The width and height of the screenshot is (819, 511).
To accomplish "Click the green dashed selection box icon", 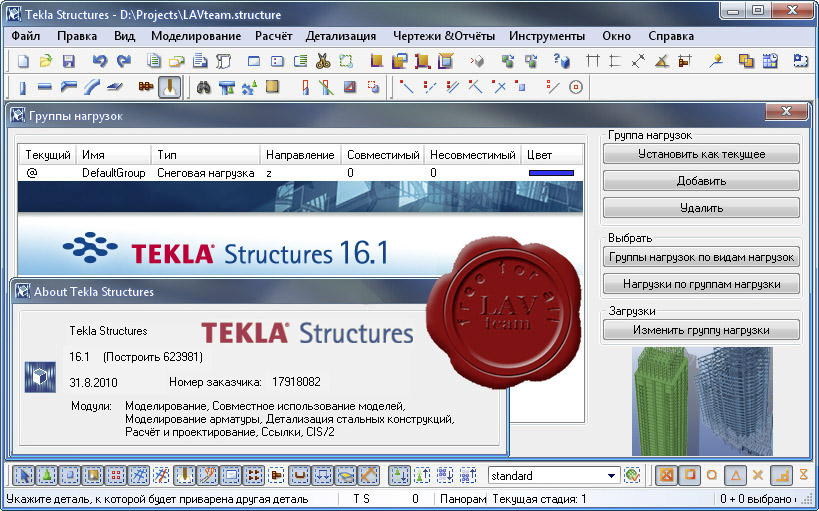I will tap(346, 62).
